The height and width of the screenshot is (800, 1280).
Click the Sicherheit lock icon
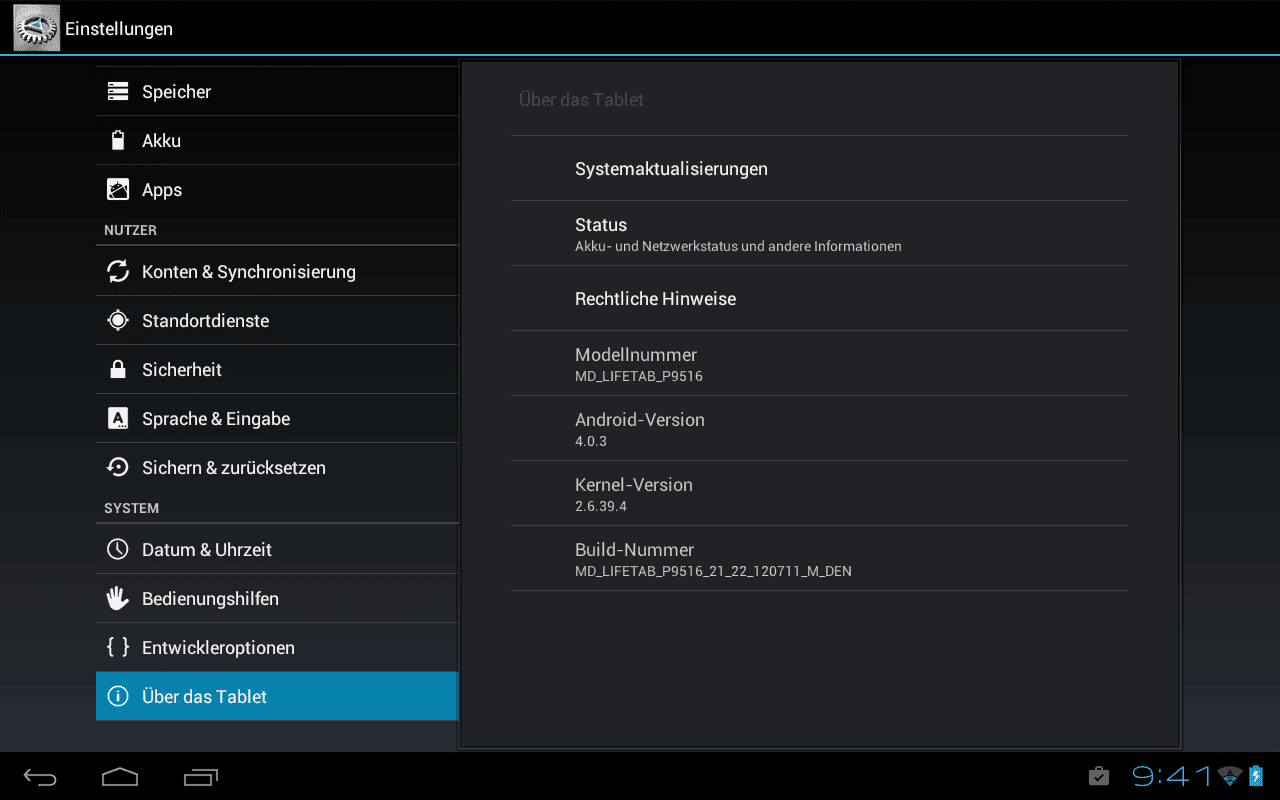[118, 369]
